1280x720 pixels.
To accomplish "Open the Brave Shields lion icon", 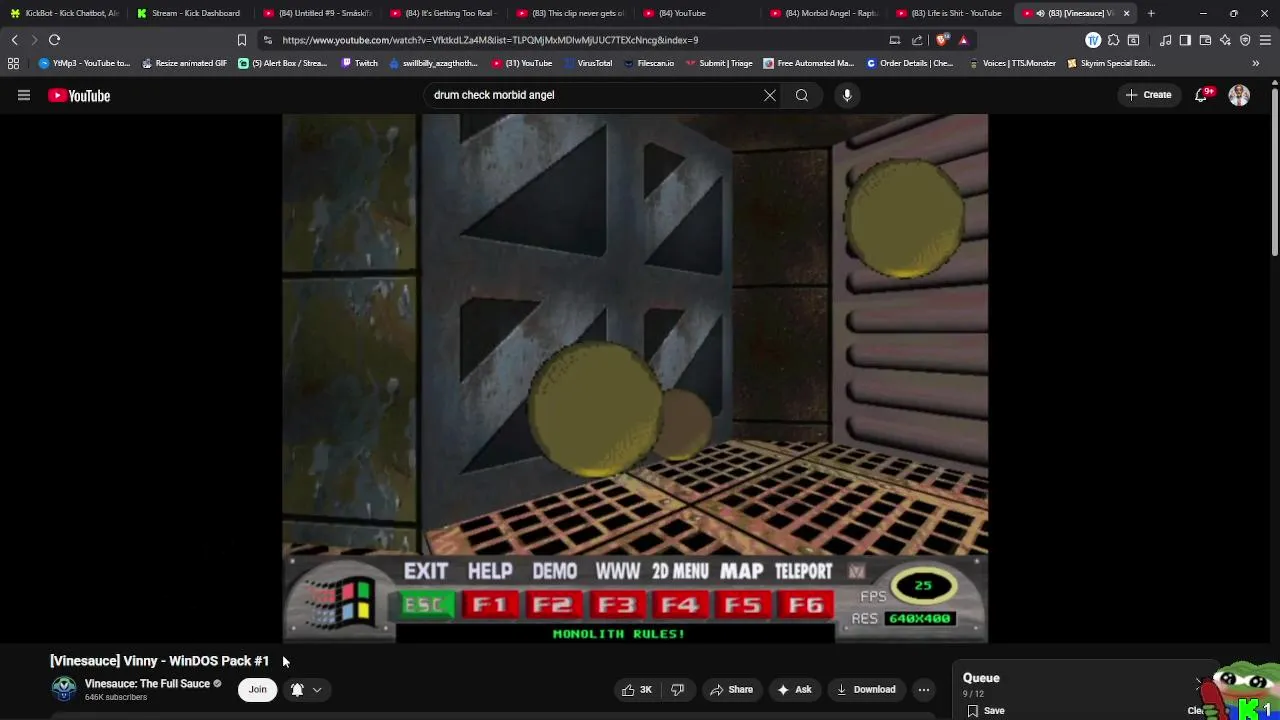I will point(943,40).
